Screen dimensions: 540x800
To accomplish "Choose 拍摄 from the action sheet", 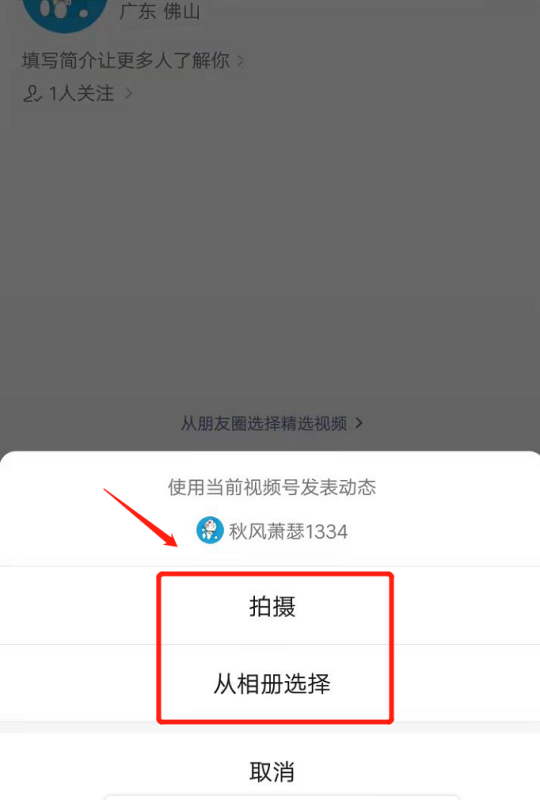I will pos(270,606).
